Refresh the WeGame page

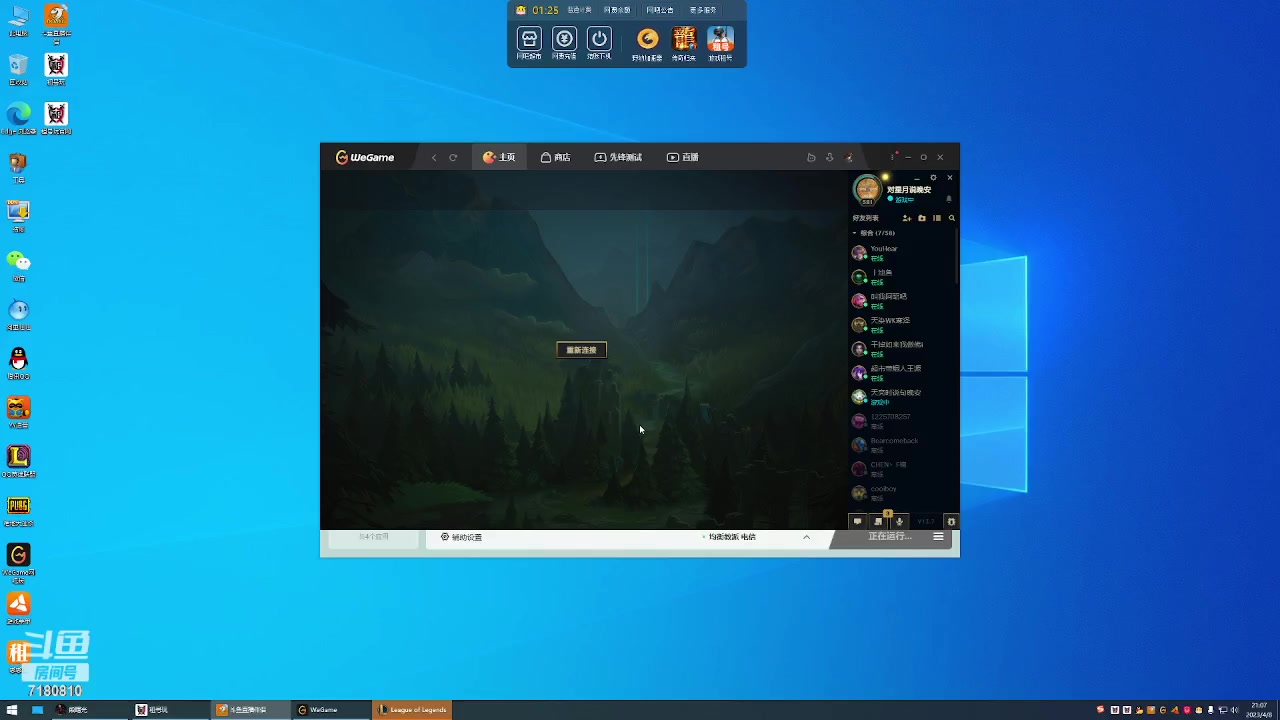tap(453, 157)
